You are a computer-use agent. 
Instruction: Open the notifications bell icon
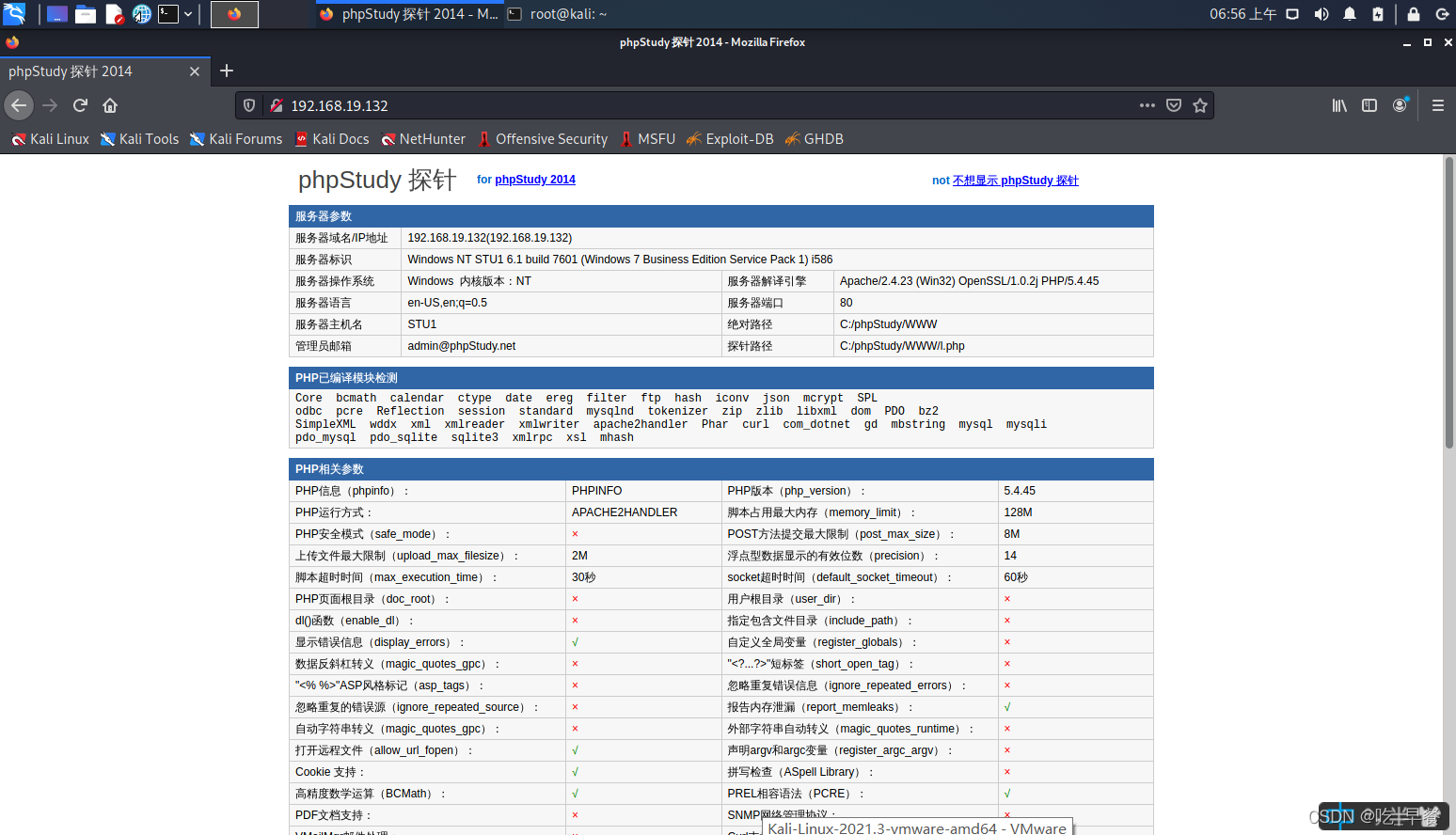(1350, 14)
